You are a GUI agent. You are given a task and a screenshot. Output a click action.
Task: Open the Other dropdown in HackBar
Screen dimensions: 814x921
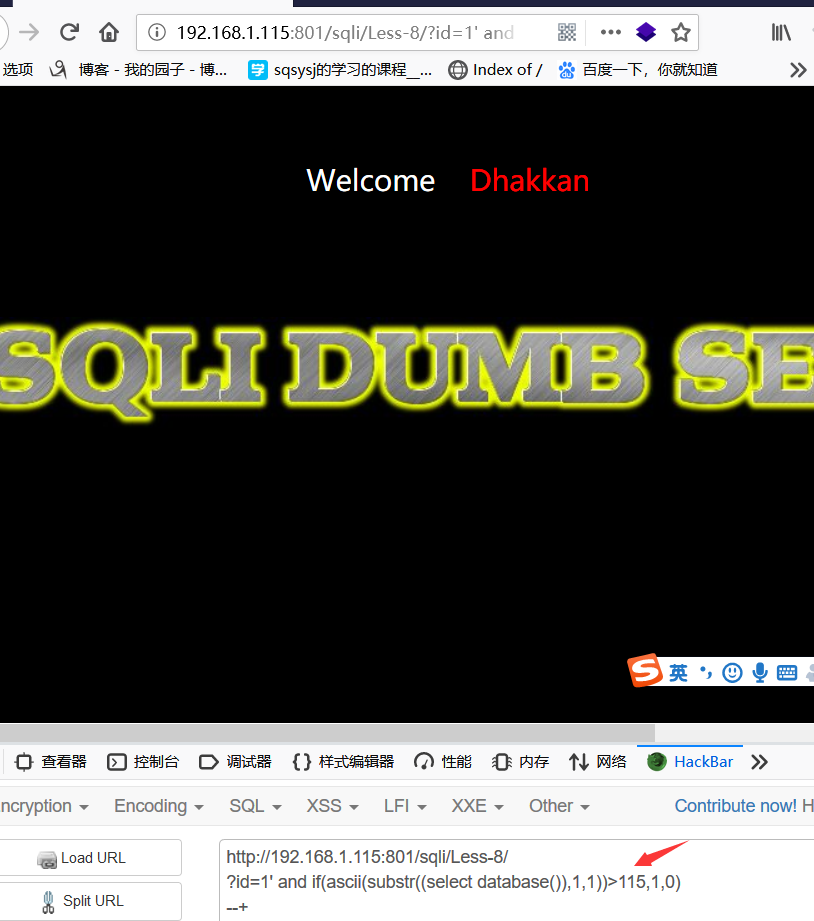coord(559,806)
